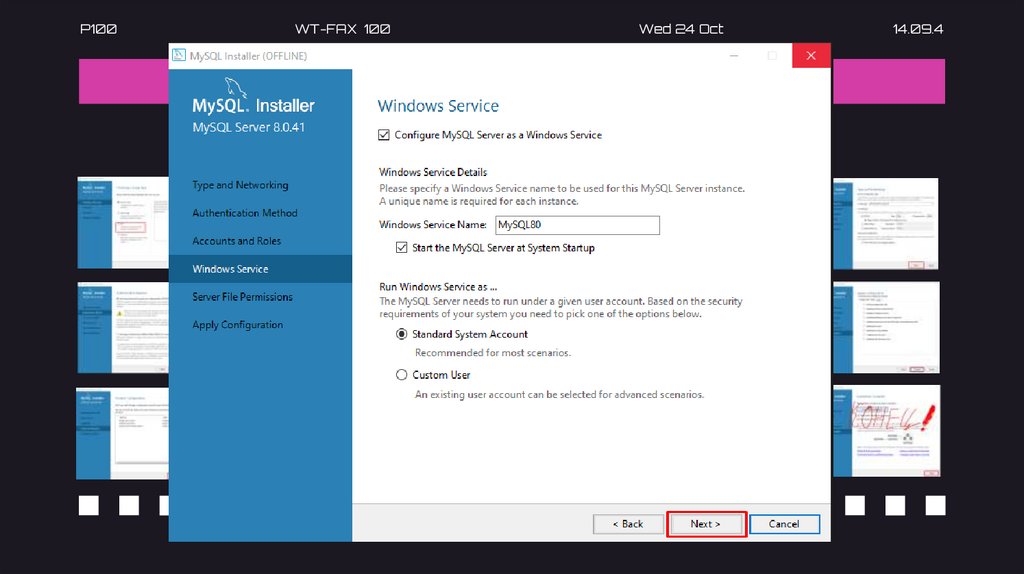Click the Windows Service heading
The height and width of the screenshot is (574, 1024).
(438, 106)
